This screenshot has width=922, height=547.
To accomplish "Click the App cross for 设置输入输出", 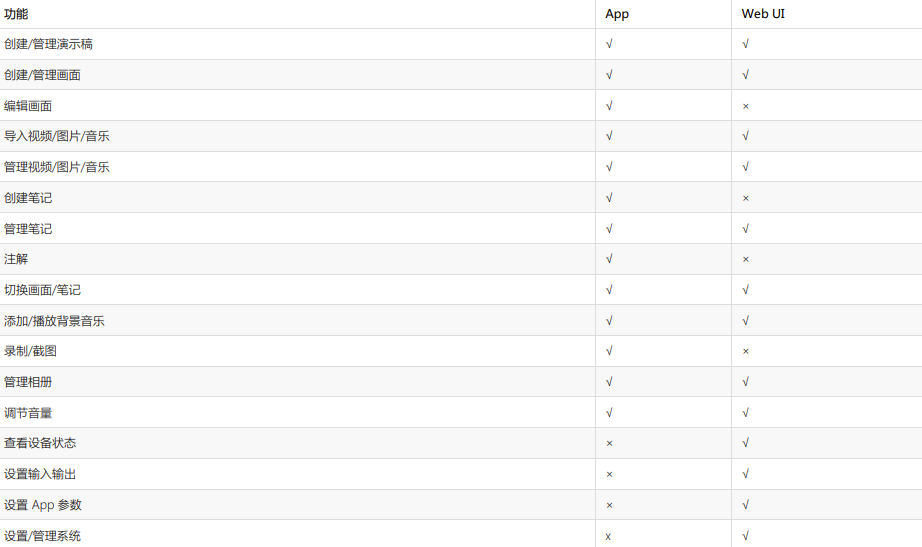I will (609, 474).
